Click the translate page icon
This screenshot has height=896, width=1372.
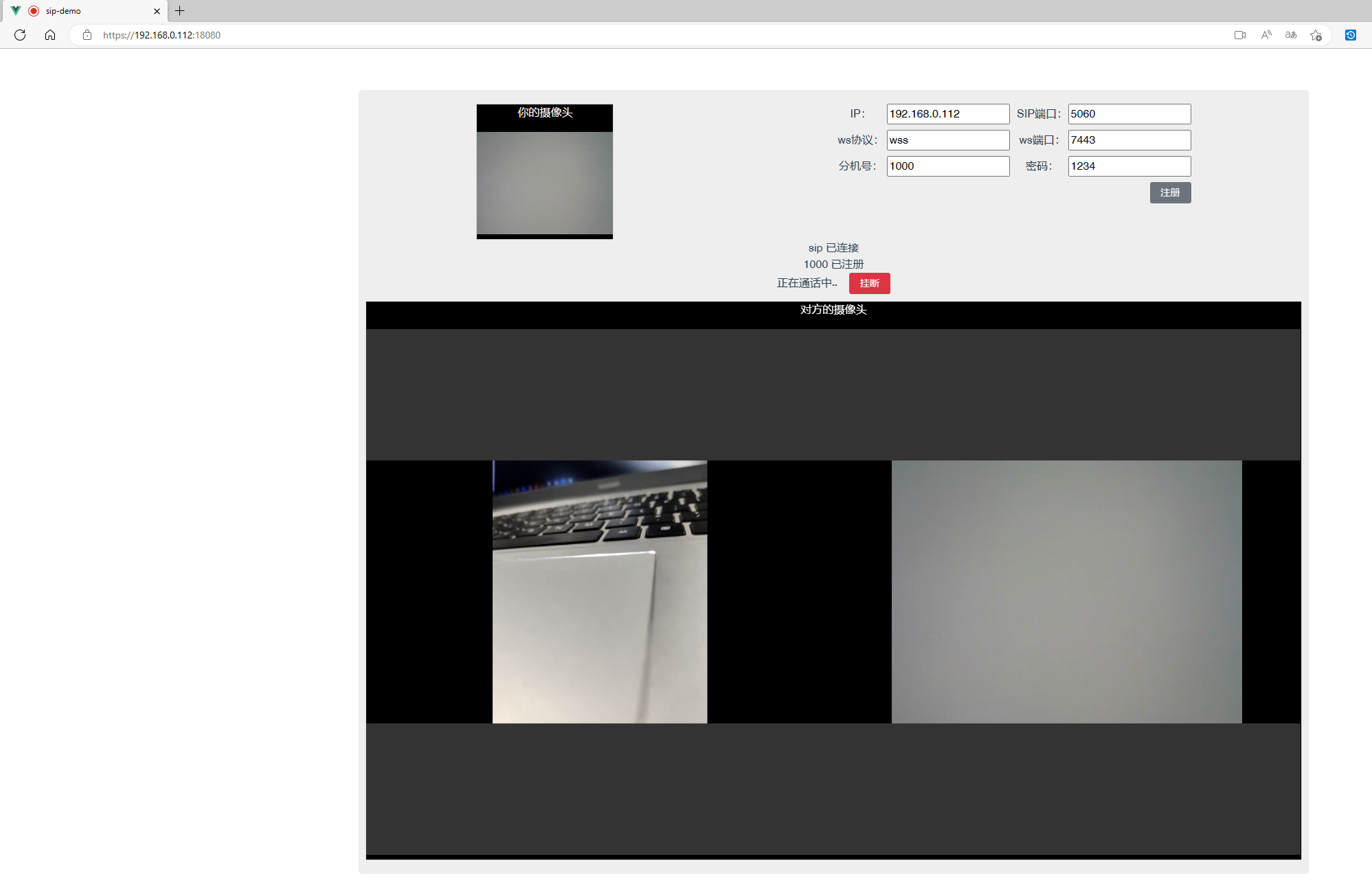1291,35
